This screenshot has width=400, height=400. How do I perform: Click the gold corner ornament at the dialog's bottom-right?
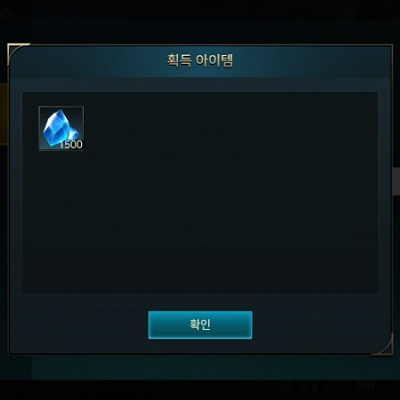[383, 346]
